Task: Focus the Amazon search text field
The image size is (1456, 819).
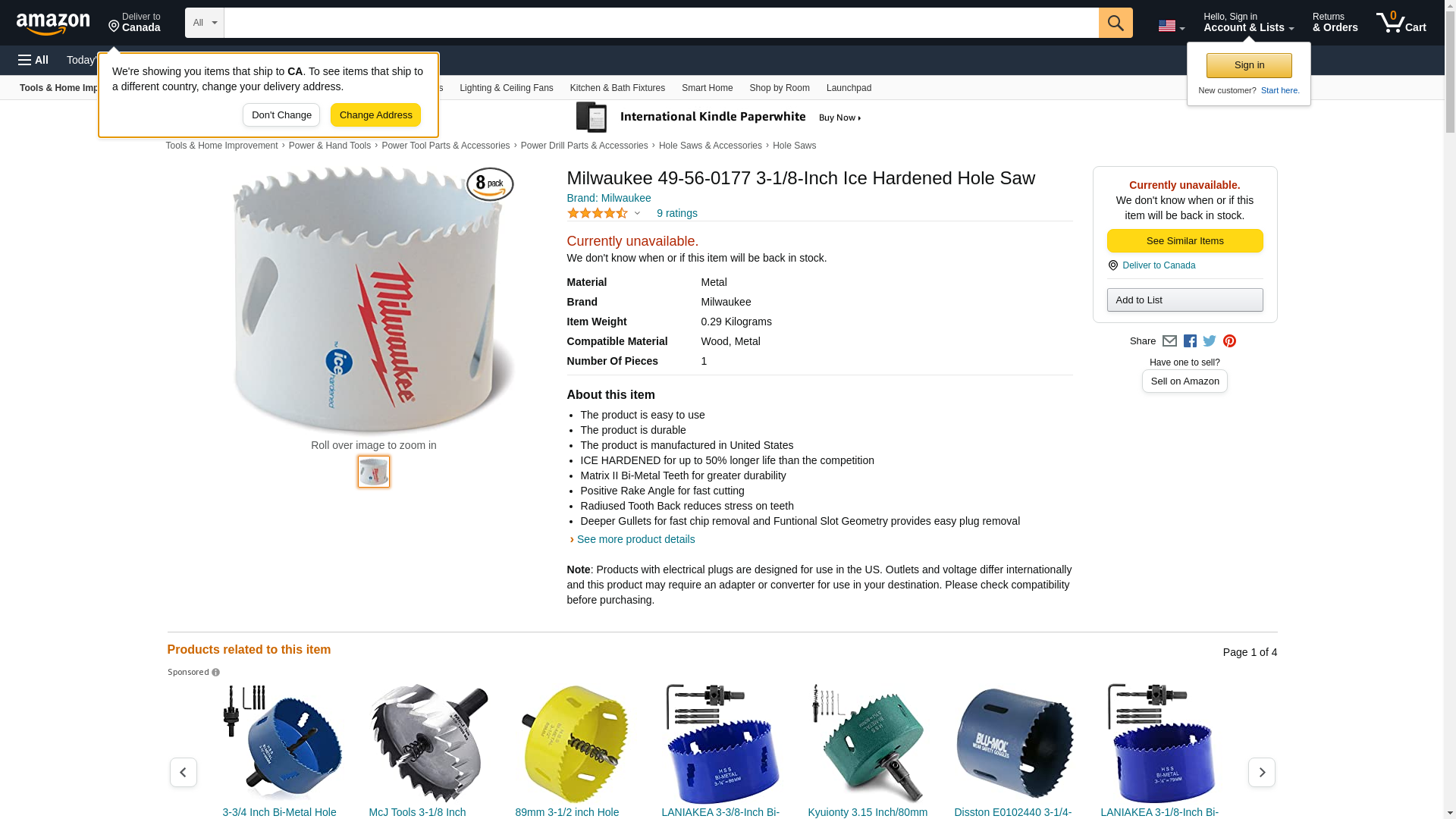Action: tap(661, 23)
